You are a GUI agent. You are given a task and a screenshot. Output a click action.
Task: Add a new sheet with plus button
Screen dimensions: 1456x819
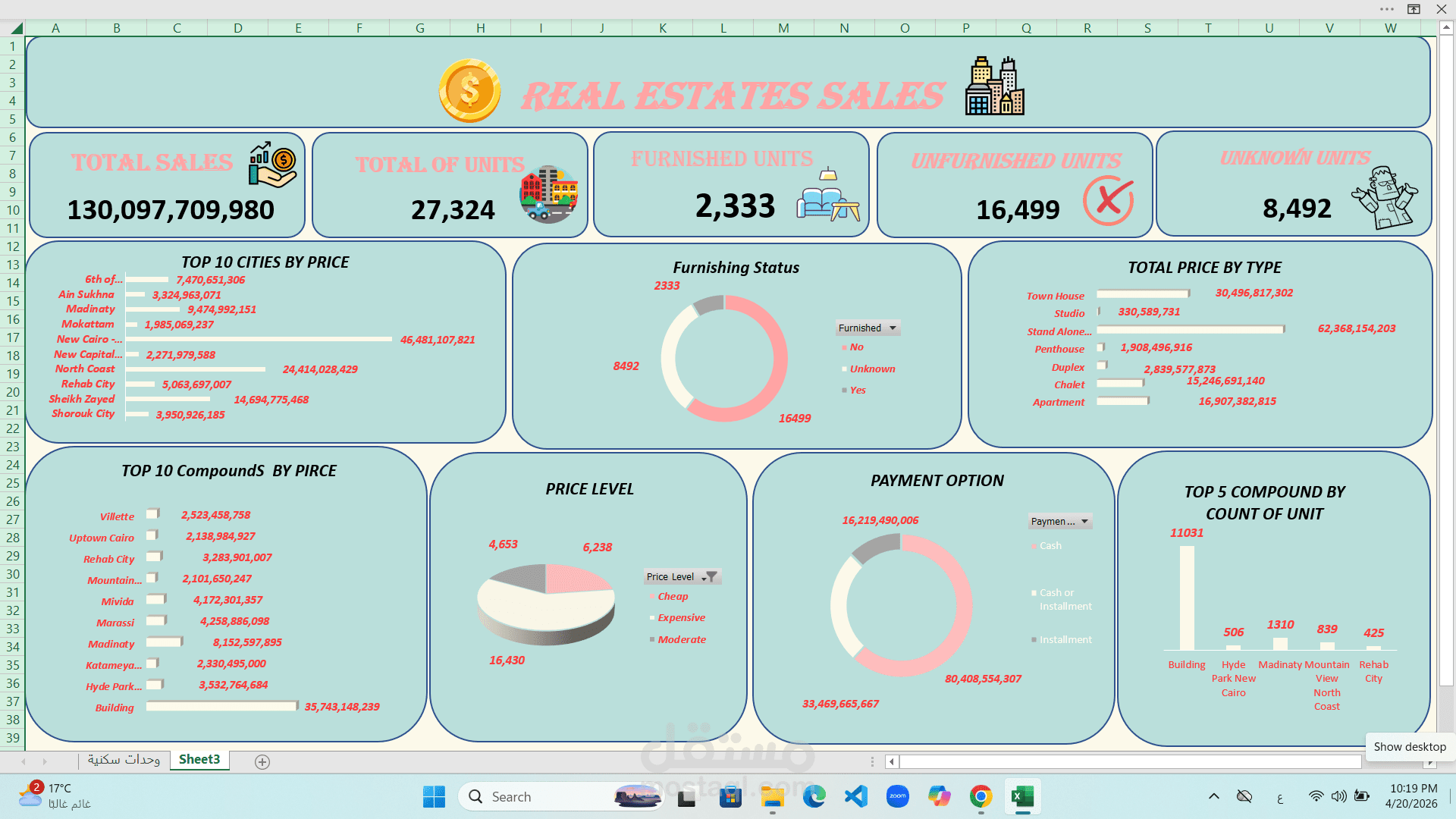tap(262, 762)
